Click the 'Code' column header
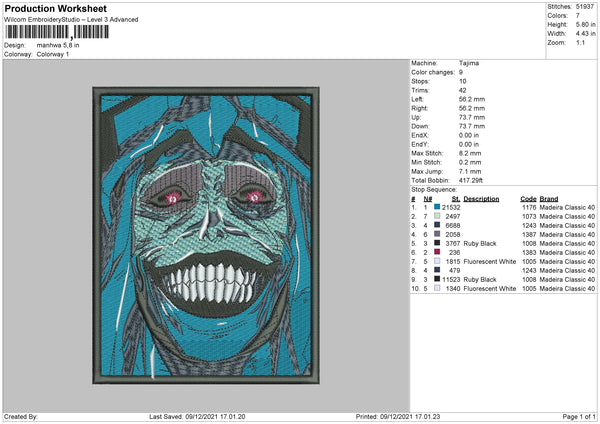600x424 pixels. pyautogui.click(x=528, y=199)
